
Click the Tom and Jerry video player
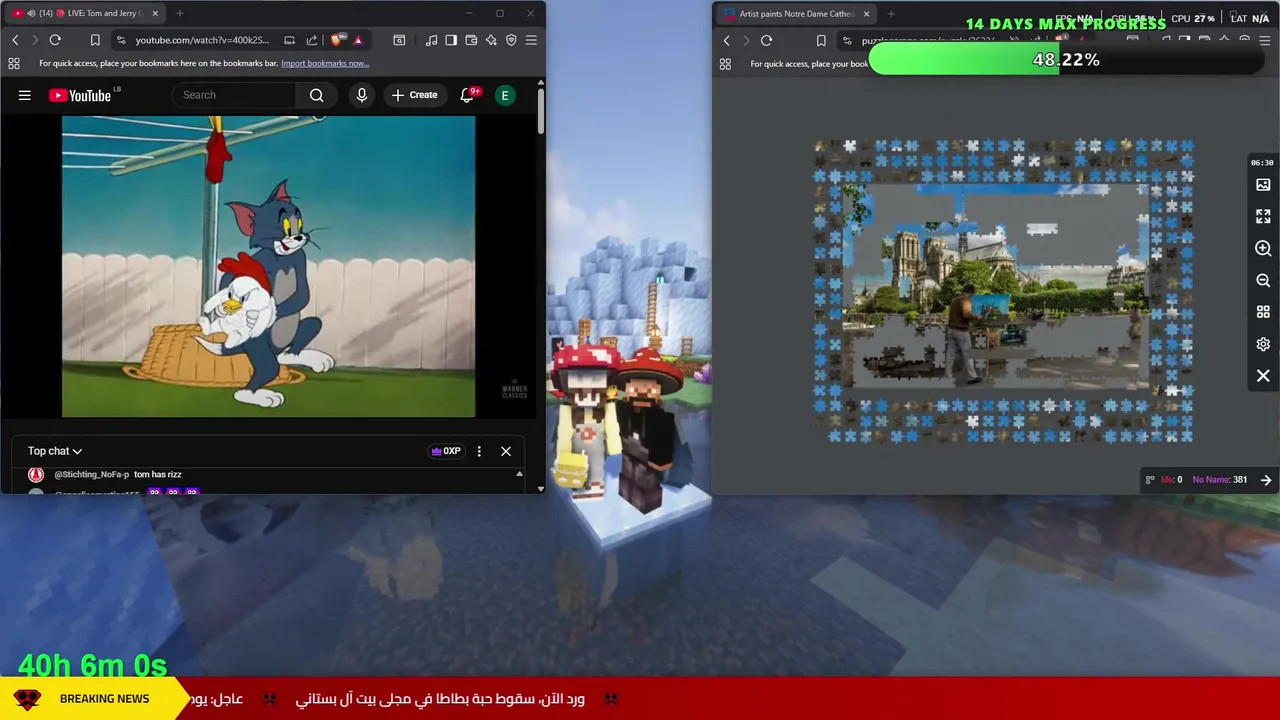point(268,266)
